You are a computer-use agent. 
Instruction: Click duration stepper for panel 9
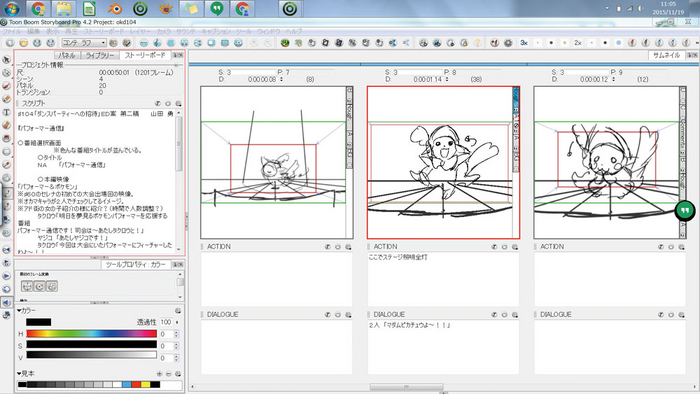click(614, 79)
